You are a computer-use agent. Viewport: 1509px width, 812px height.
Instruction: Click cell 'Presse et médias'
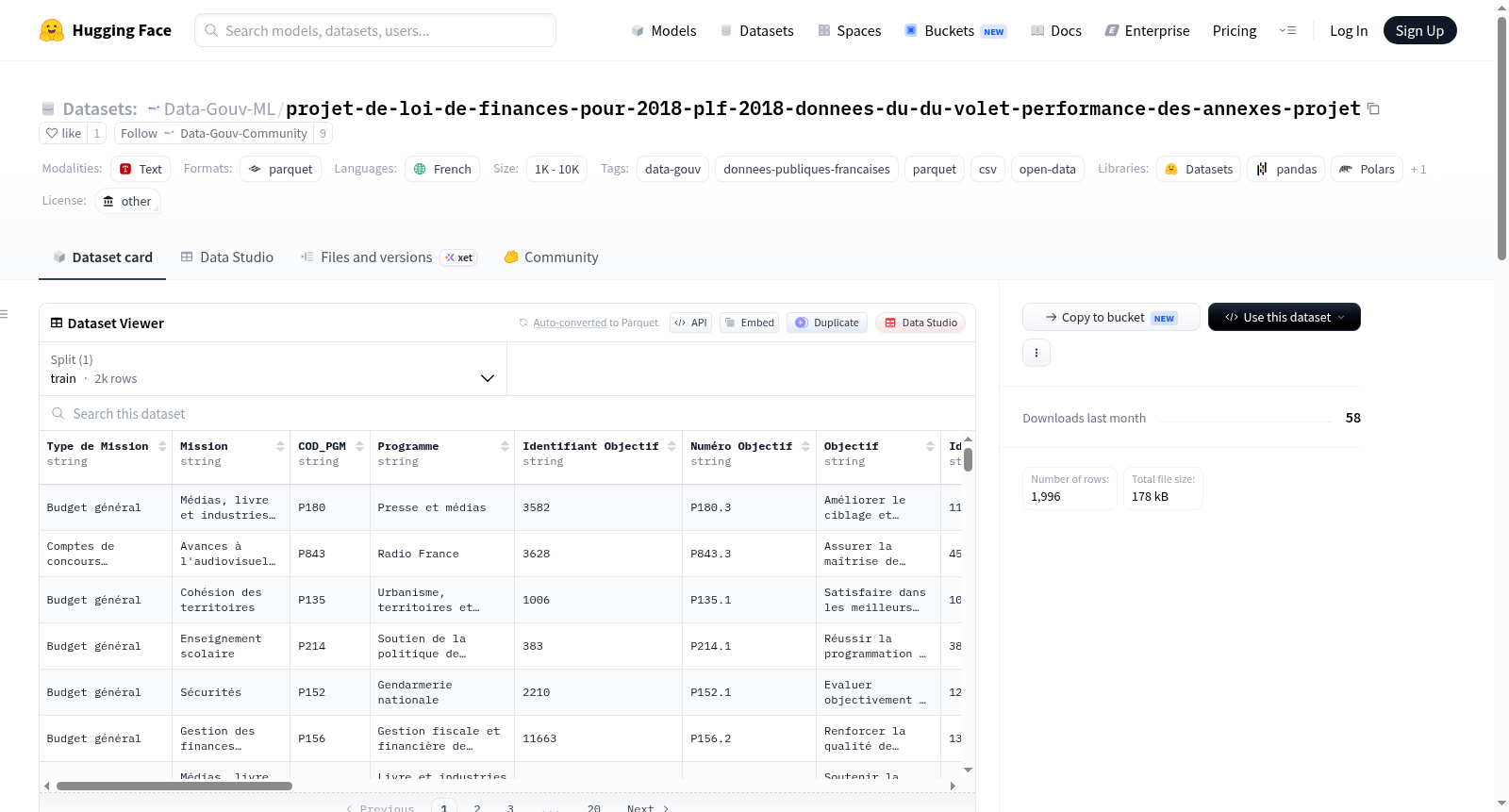pyautogui.click(x=441, y=507)
